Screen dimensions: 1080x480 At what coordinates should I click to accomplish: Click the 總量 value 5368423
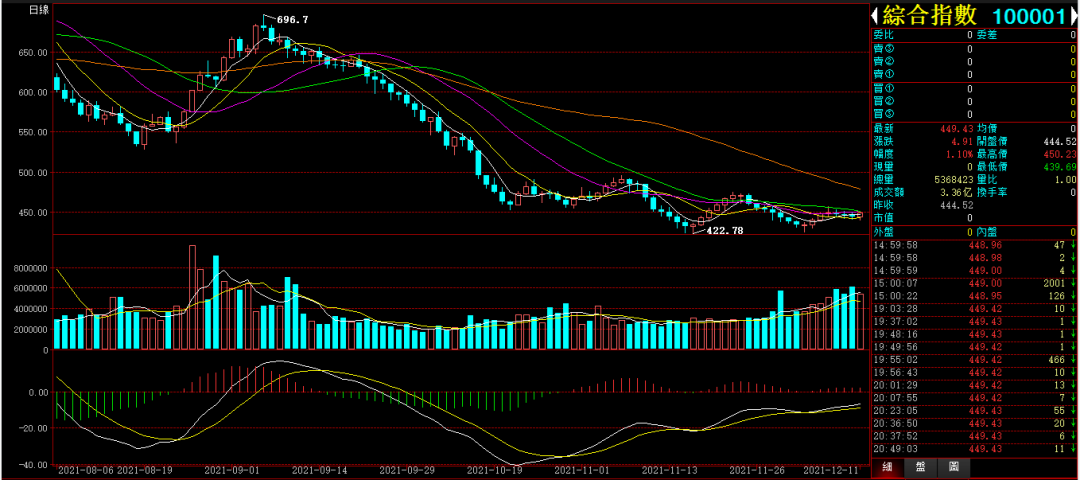(953, 180)
